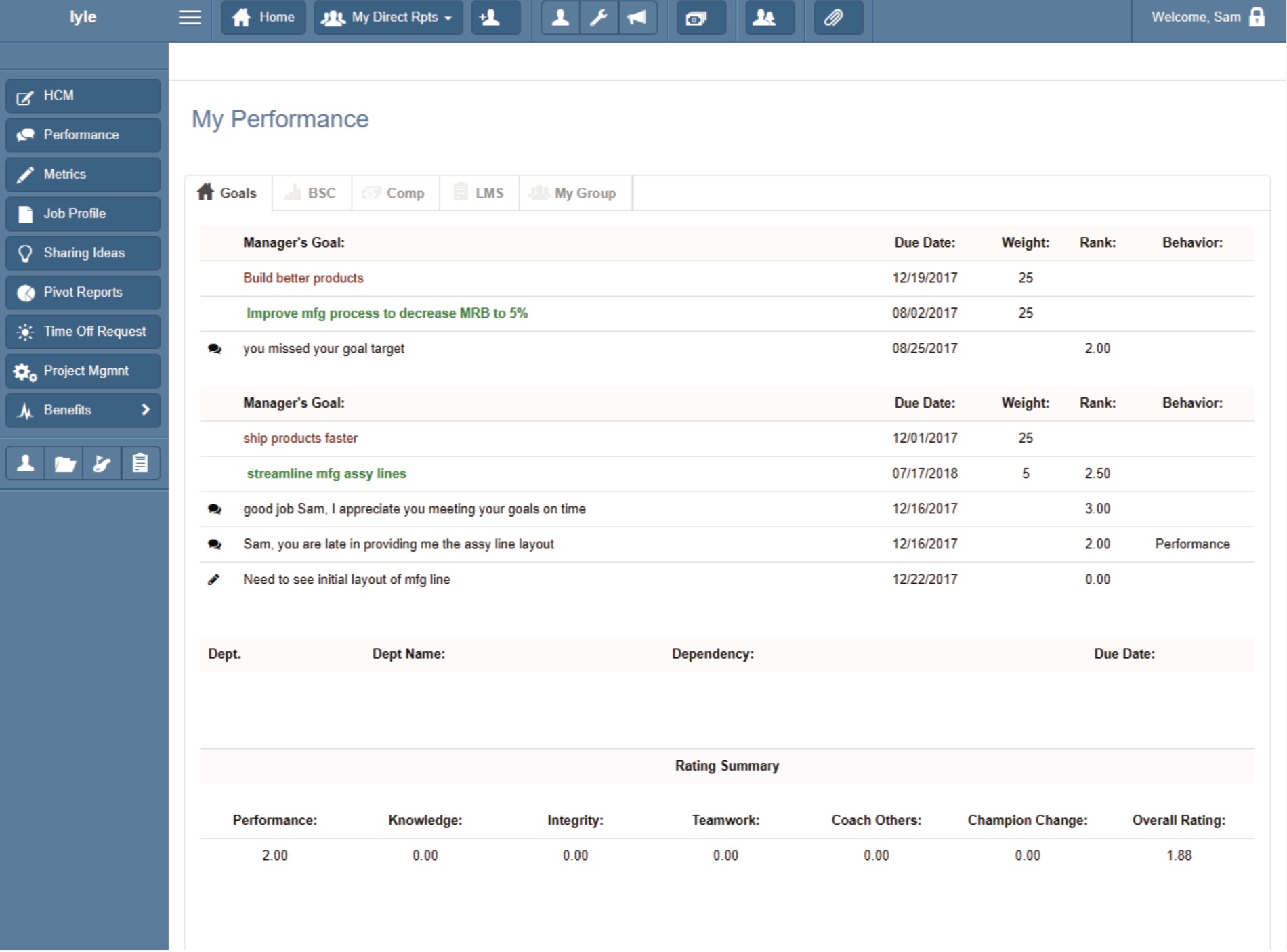Click pencil edit icon beside 'Need to see initial layout'

click(x=214, y=580)
